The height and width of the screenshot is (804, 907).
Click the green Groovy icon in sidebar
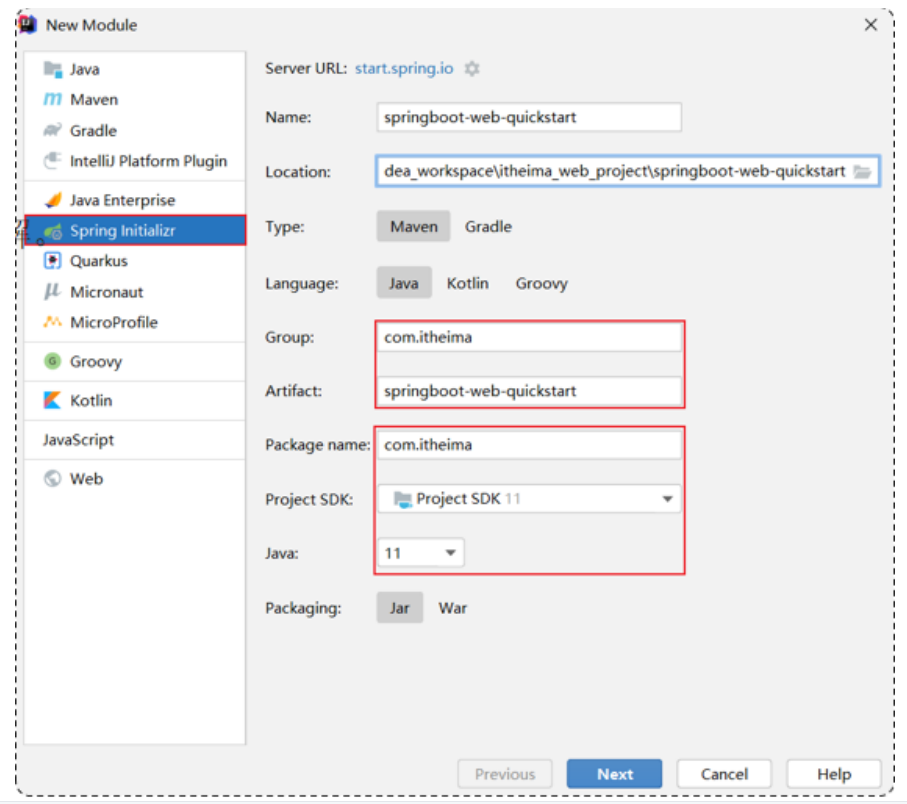53,362
